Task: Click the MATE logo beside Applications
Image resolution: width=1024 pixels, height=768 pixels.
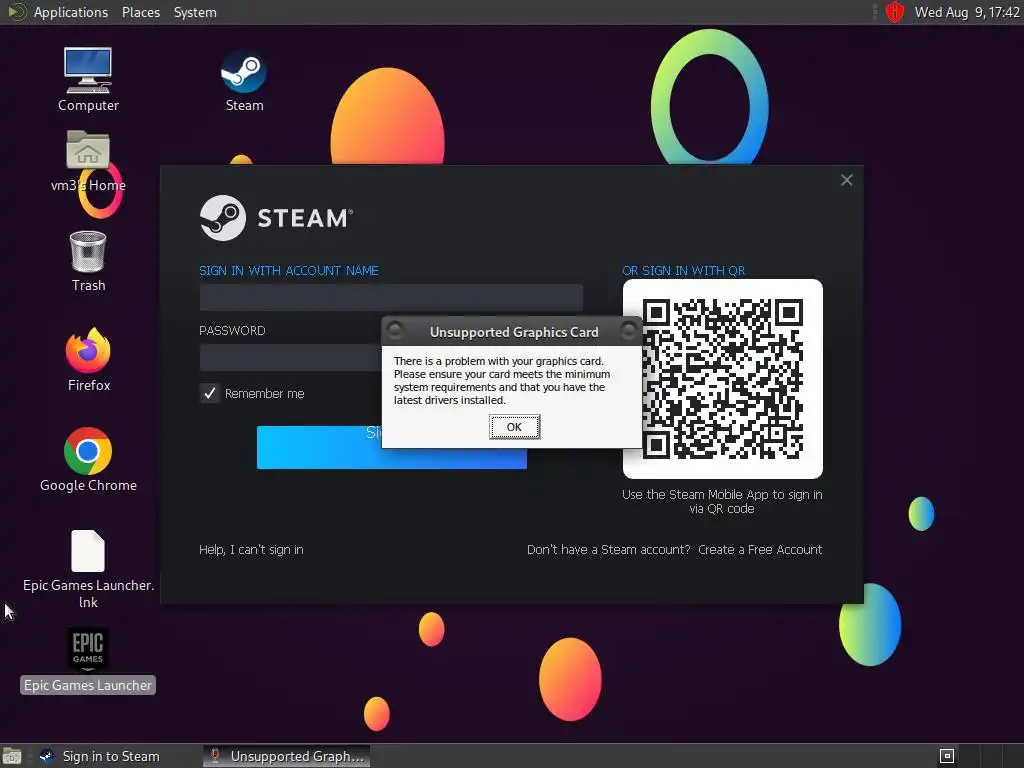Action: click(16, 12)
